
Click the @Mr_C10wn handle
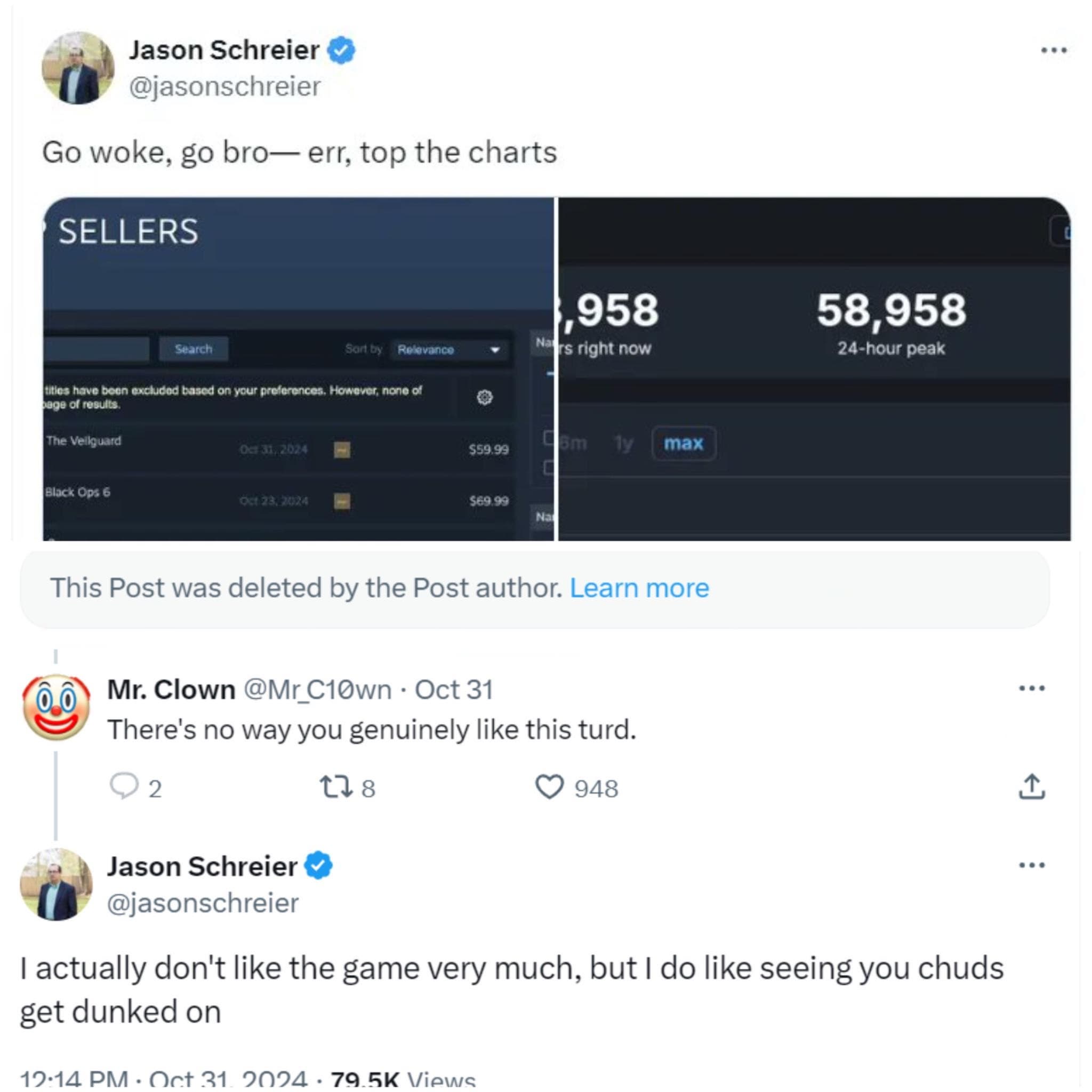pos(317,689)
